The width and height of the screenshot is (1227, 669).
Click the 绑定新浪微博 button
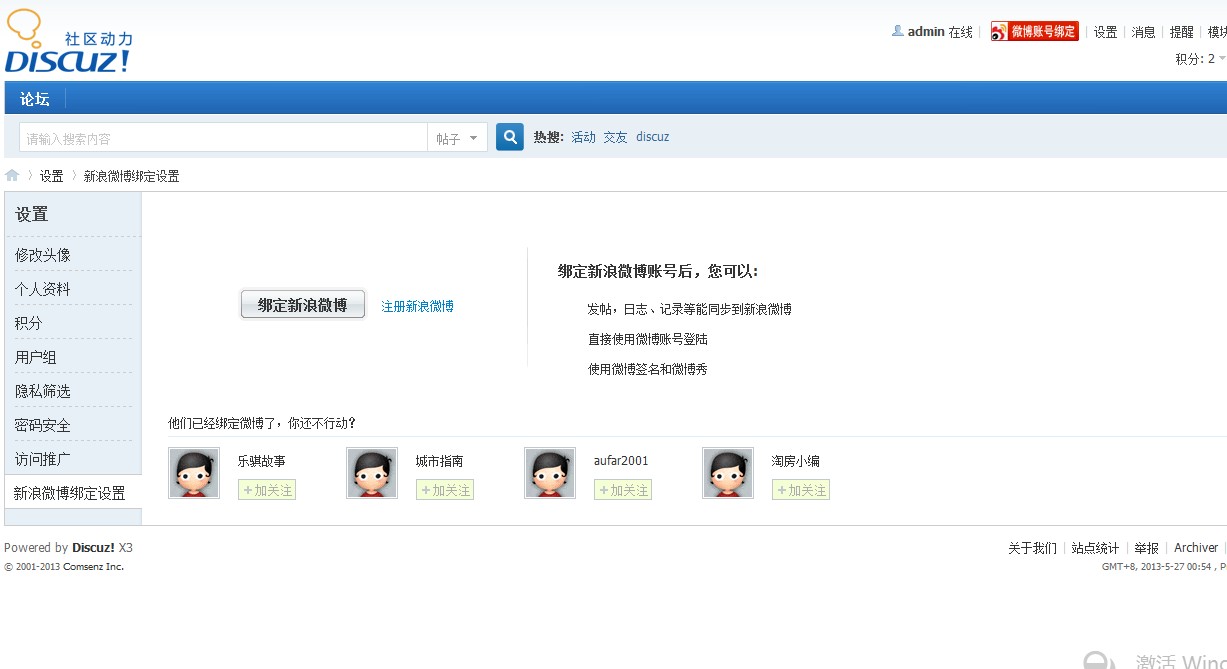pyautogui.click(x=303, y=305)
